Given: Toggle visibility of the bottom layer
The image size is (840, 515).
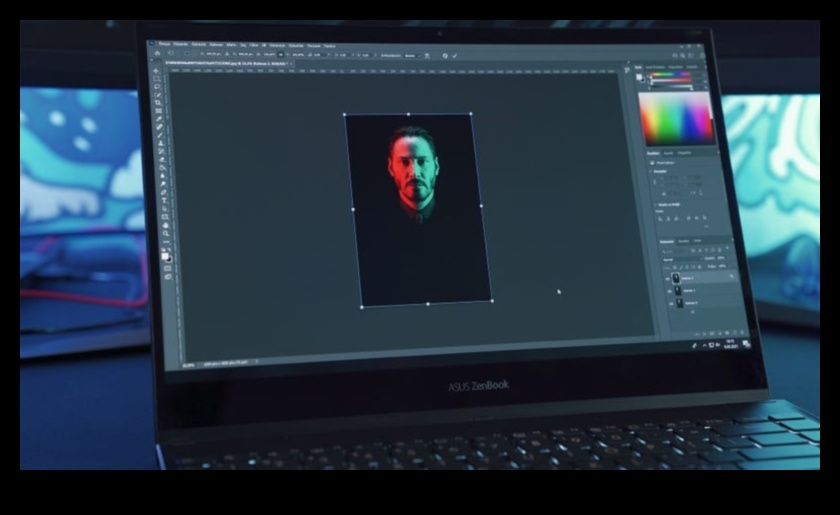Looking at the screenshot, I should coord(673,303).
